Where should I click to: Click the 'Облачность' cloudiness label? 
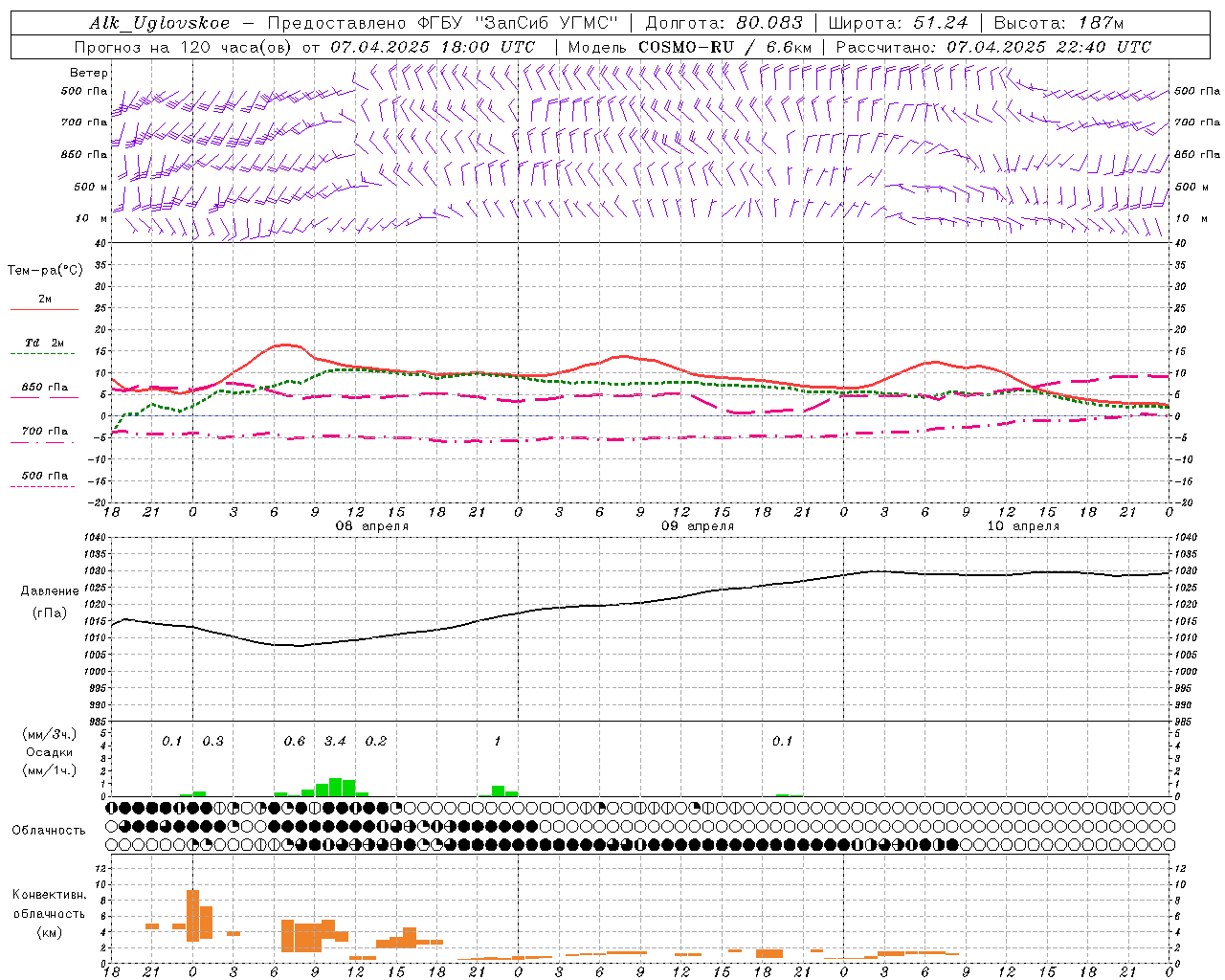pos(49,830)
